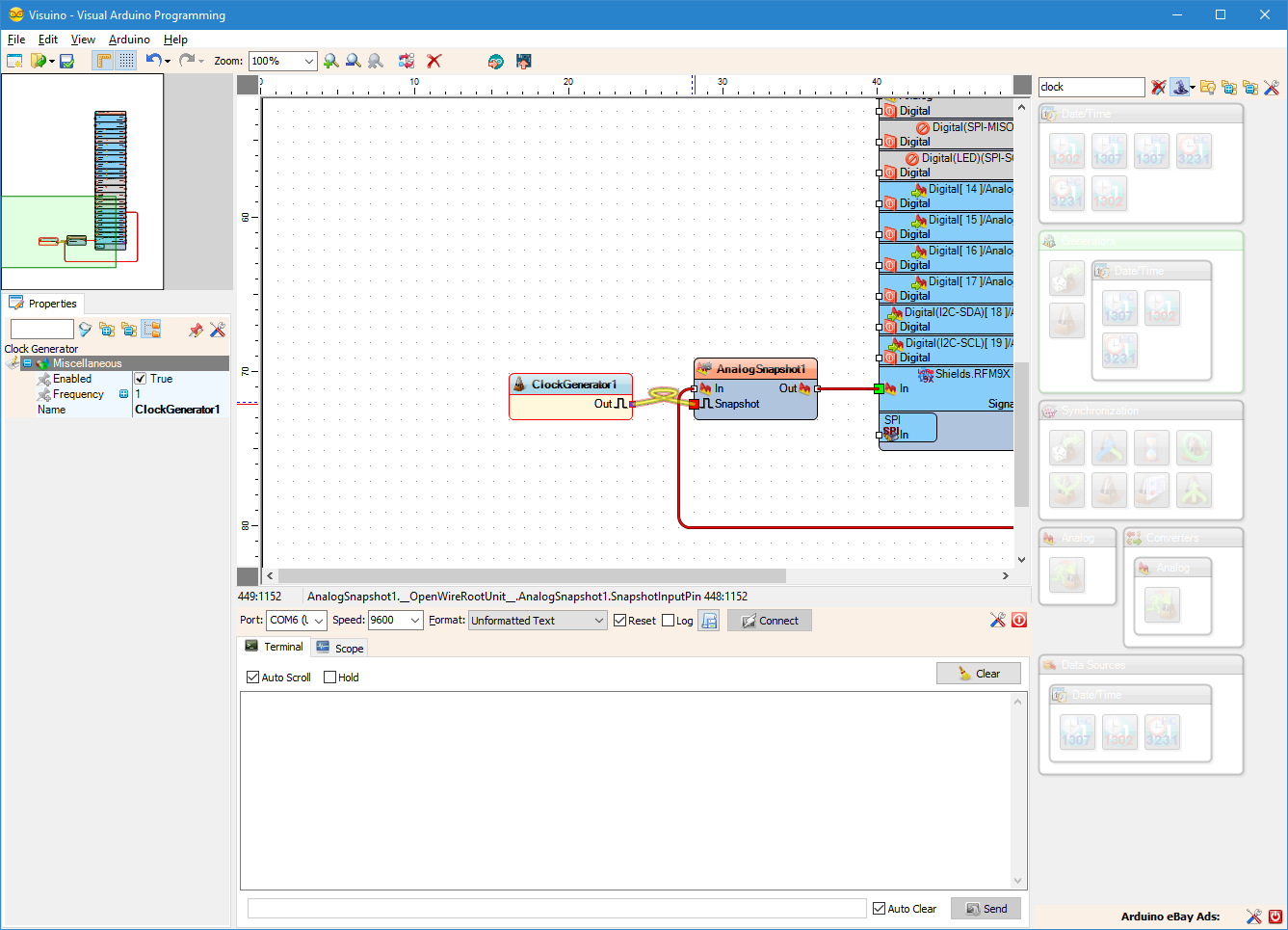1288x930 pixels.
Task: Click the Out pin of ClockGenerator1
Action: [x=632, y=405]
